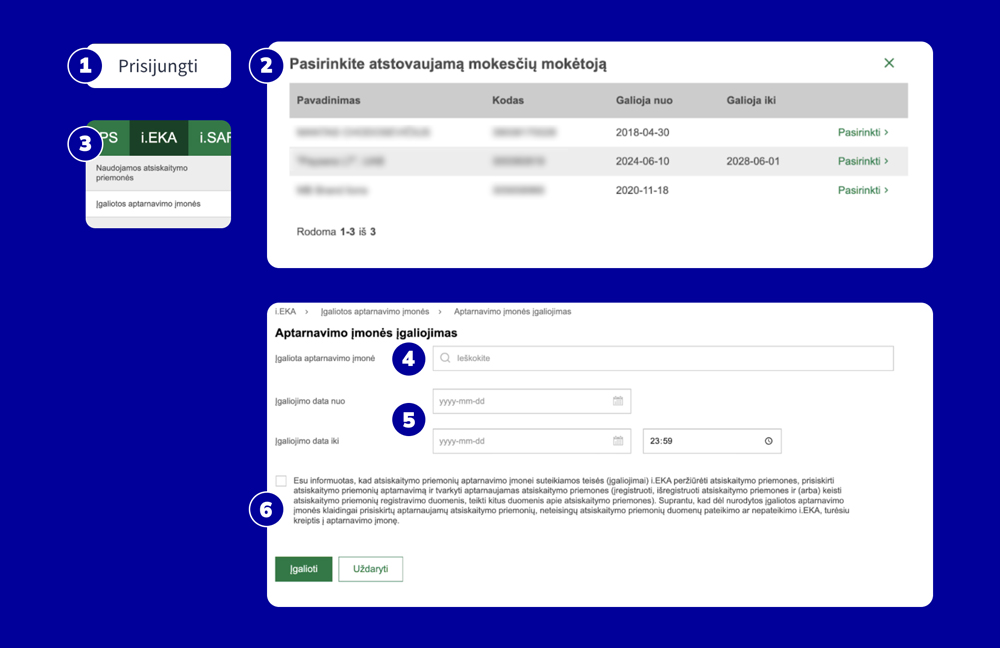Open the i.EKA menu
The height and width of the screenshot is (648, 1000).
[157, 136]
